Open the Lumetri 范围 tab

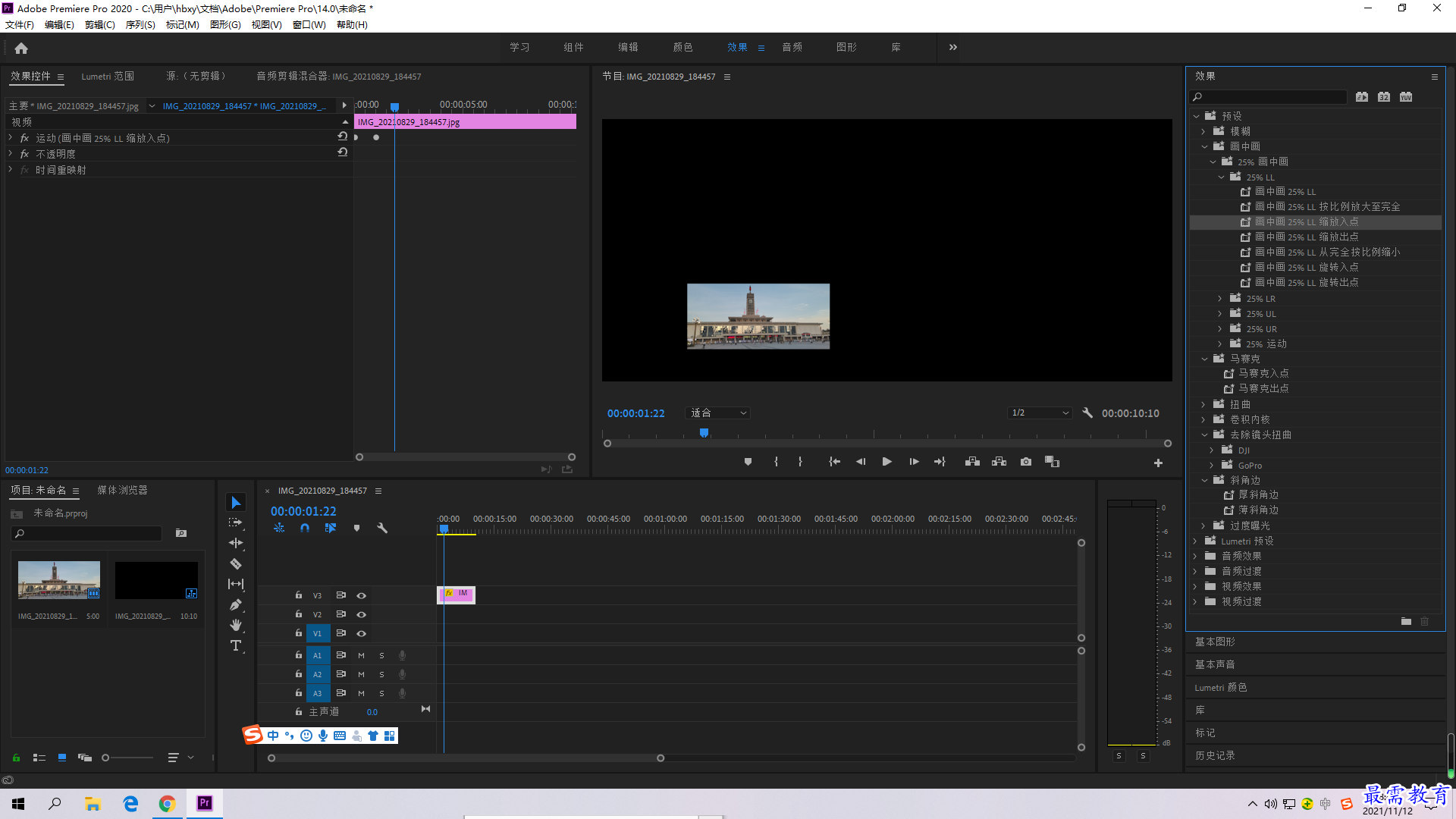tap(108, 76)
